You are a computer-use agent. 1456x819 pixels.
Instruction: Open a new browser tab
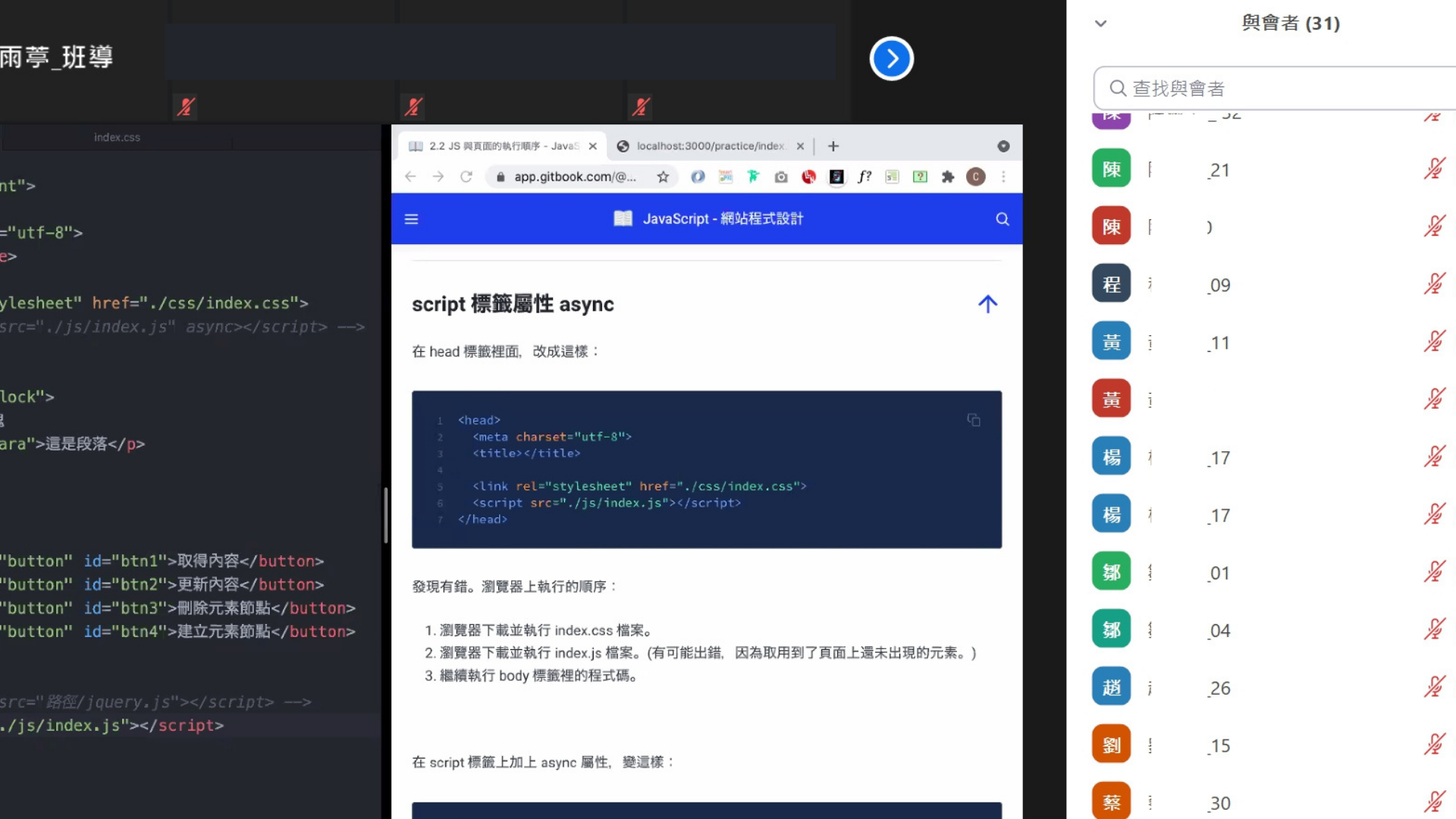pyautogui.click(x=833, y=146)
